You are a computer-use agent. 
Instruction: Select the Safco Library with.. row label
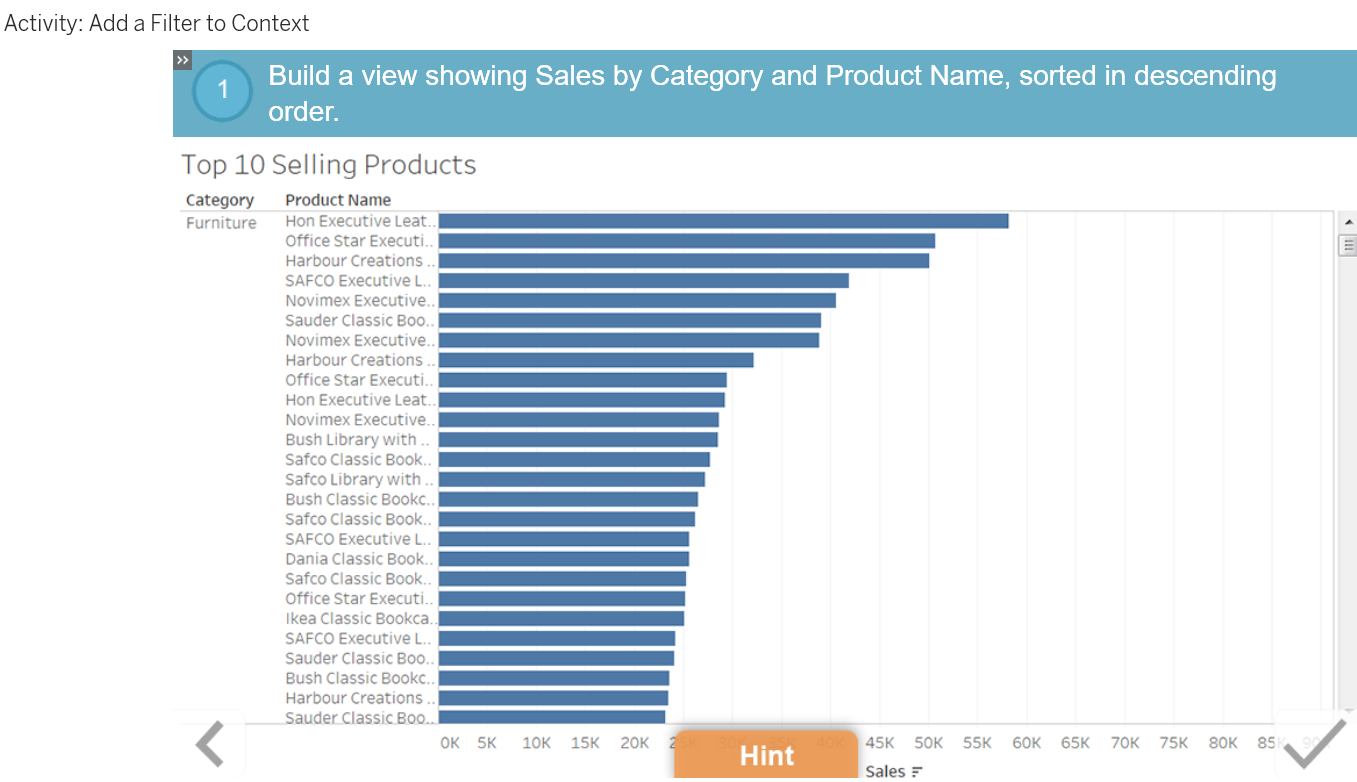pos(357,480)
